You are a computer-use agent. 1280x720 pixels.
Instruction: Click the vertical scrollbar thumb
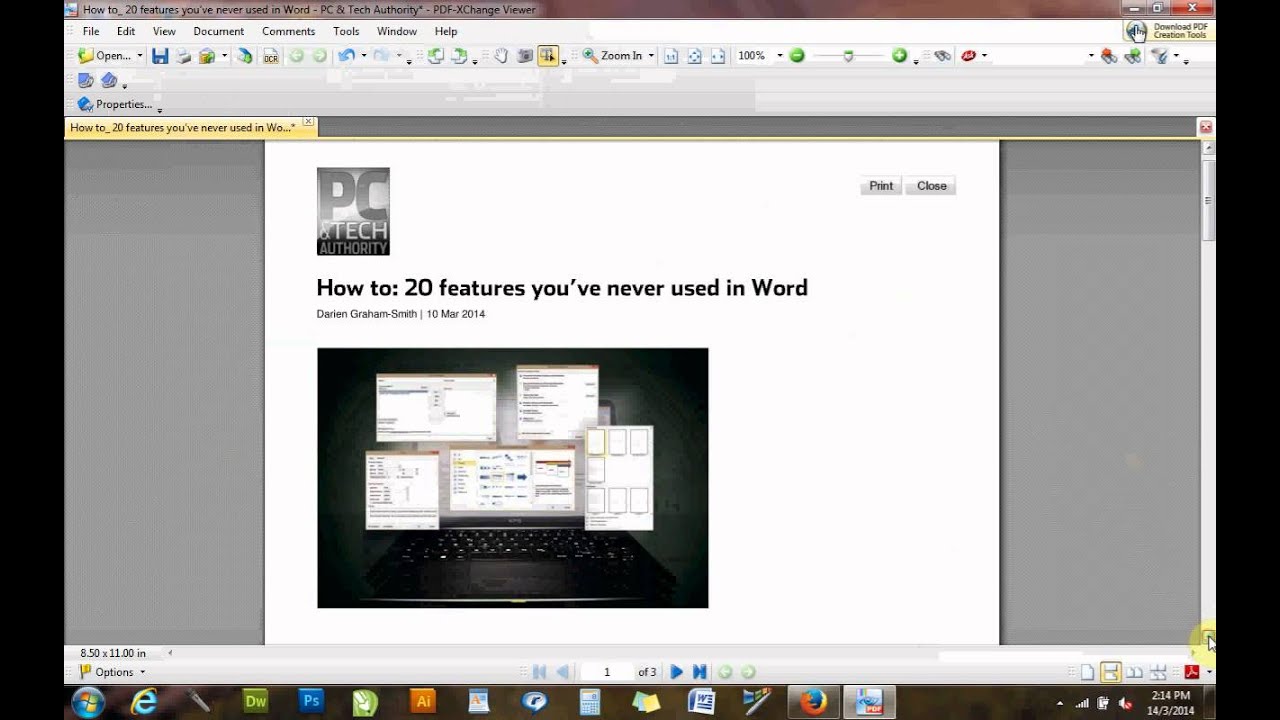pyautogui.click(x=1208, y=200)
